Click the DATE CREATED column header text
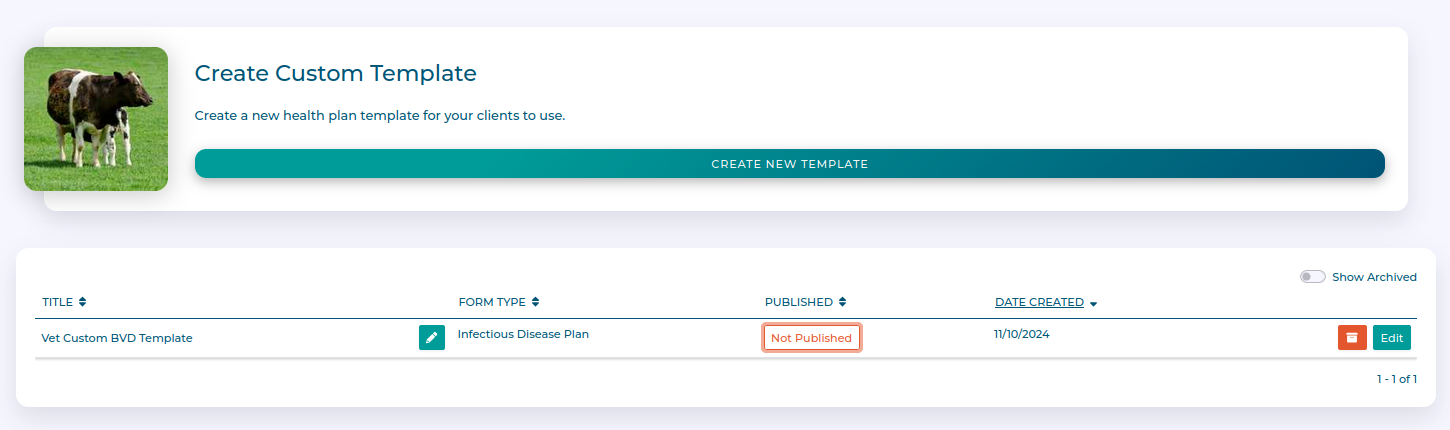 1039,302
